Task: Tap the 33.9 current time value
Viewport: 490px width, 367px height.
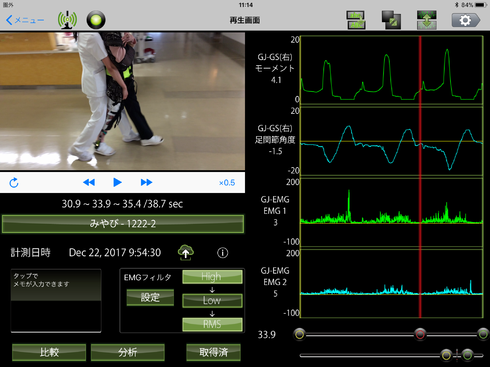Action: pos(267,335)
